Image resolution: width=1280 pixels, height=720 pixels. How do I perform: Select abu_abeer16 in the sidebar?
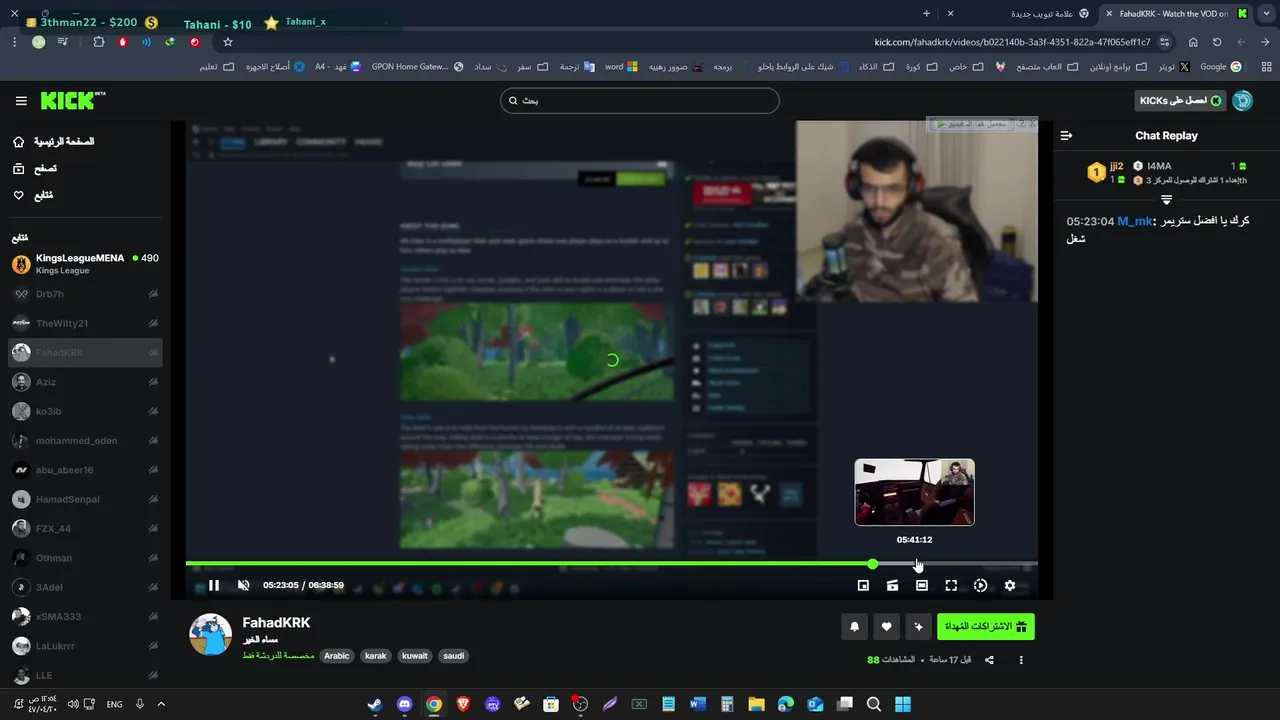click(85, 470)
